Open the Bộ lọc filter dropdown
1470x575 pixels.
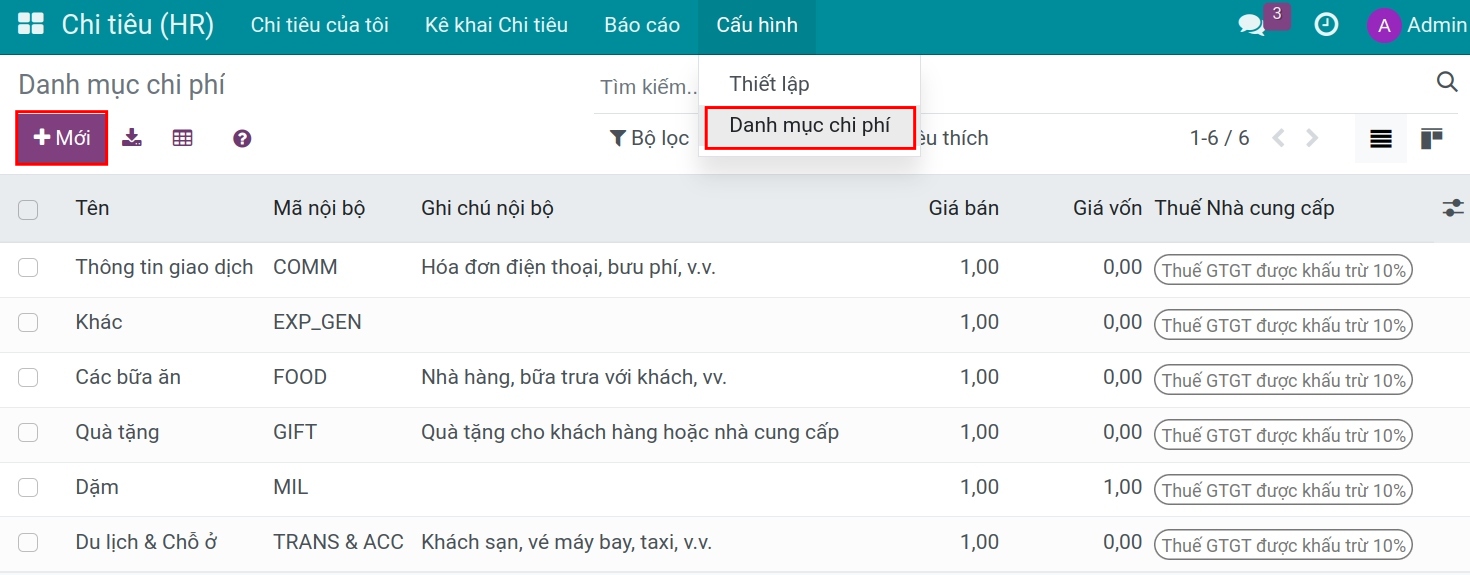(649, 138)
